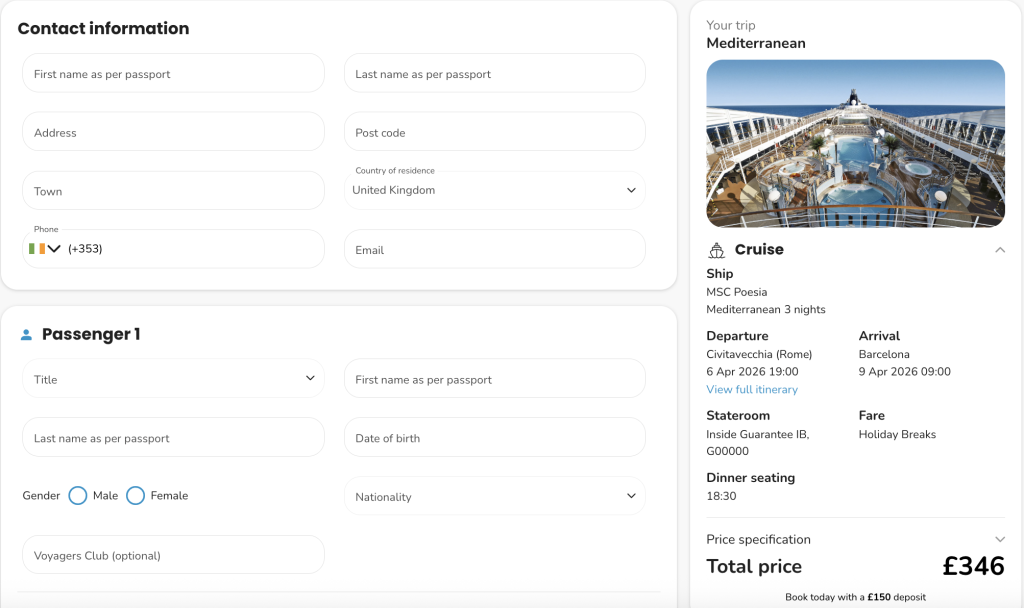Image resolution: width=1024 pixels, height=608 pixels.
Task: Click the Mediterranean trip title
Action: [756, 43]
